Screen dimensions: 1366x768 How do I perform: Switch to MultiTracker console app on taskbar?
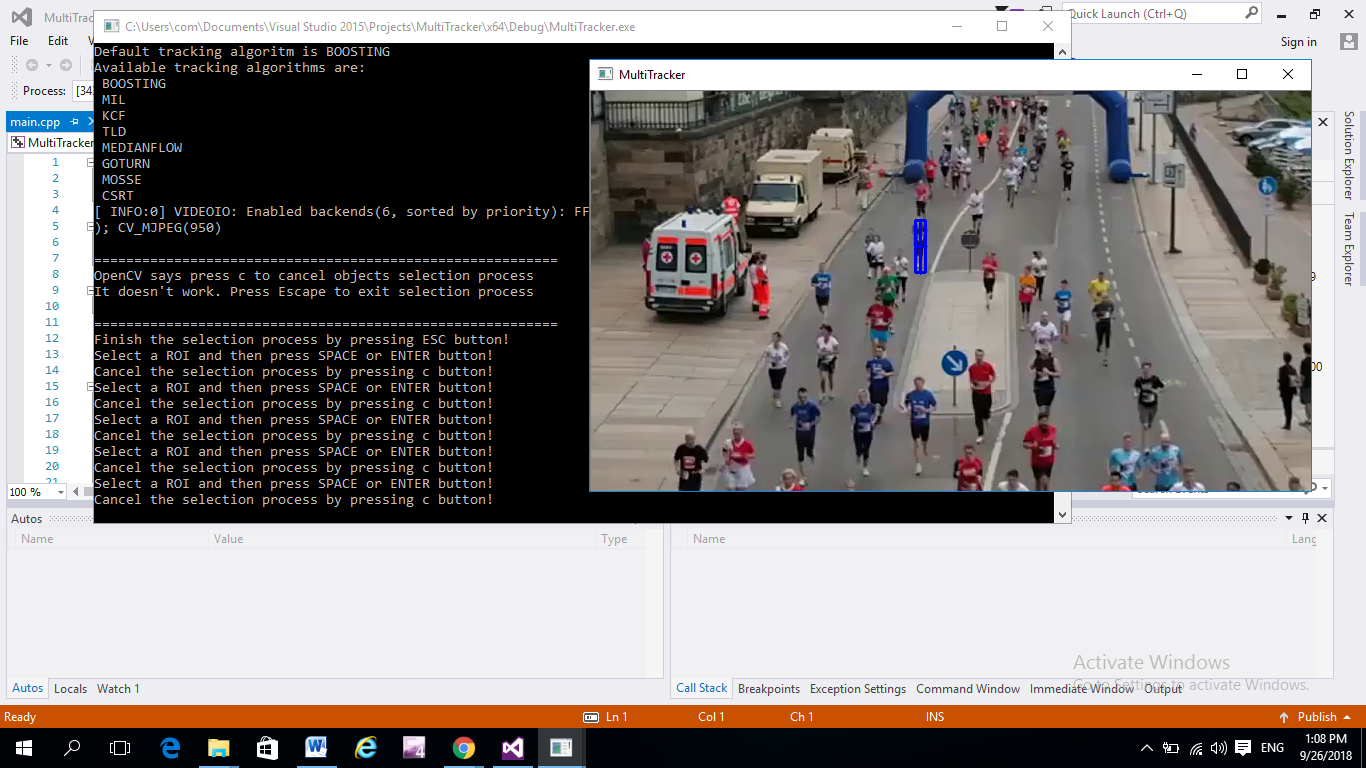[x=560, y=747]
